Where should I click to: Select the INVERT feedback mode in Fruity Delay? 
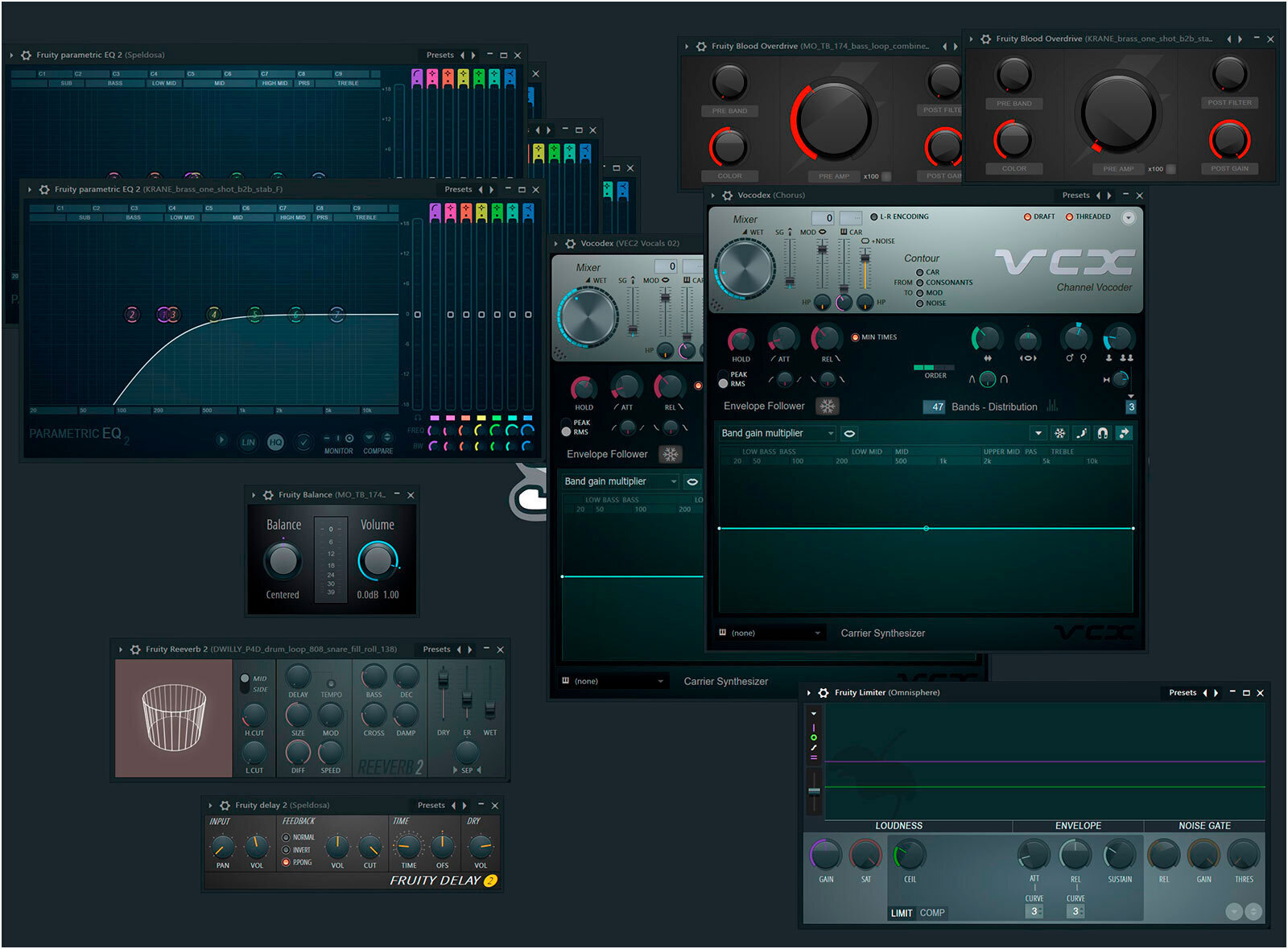(x=286, y=850)
